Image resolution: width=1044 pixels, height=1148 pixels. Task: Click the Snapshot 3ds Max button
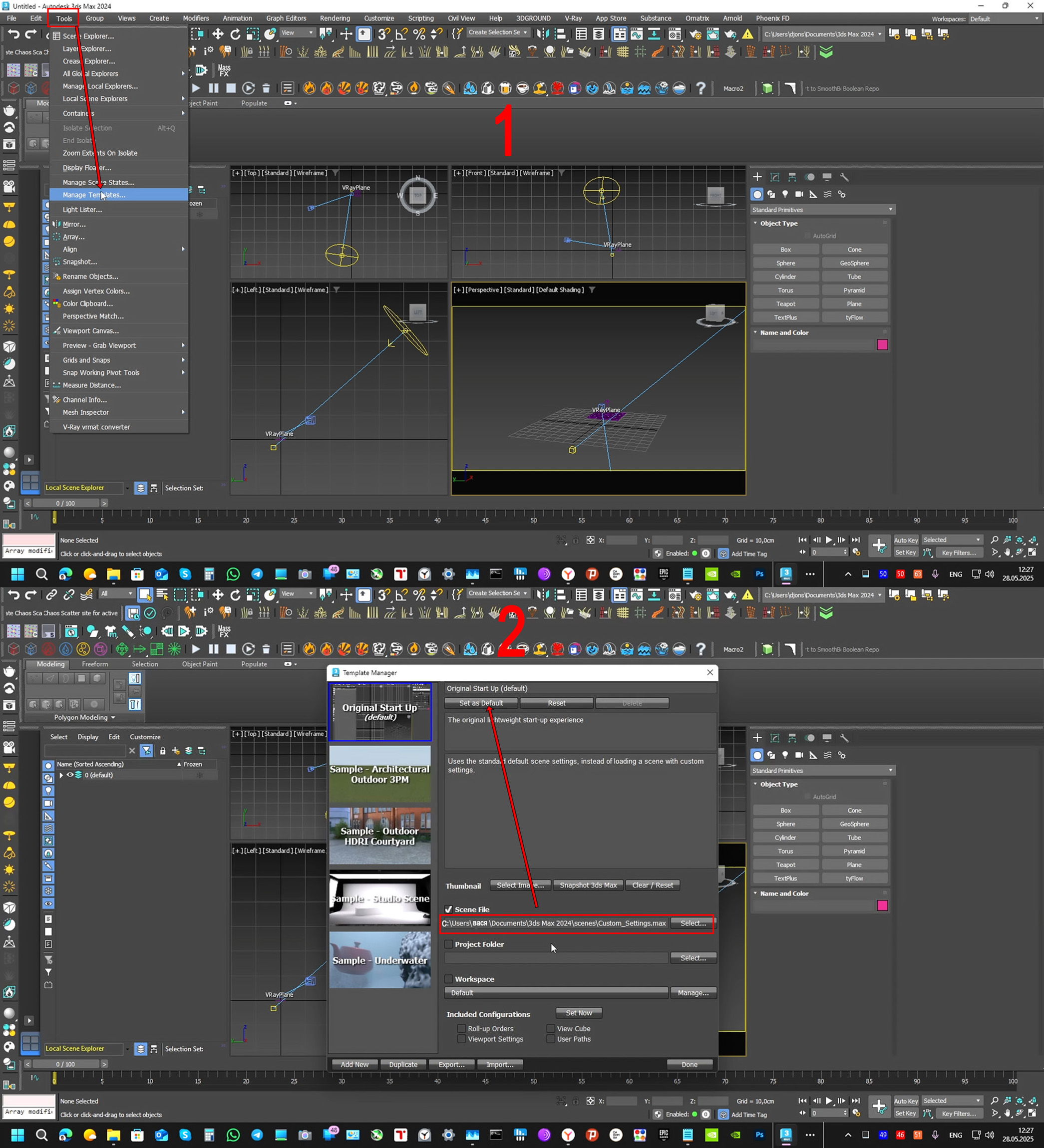pyautogui.click(x=588, y=885)
